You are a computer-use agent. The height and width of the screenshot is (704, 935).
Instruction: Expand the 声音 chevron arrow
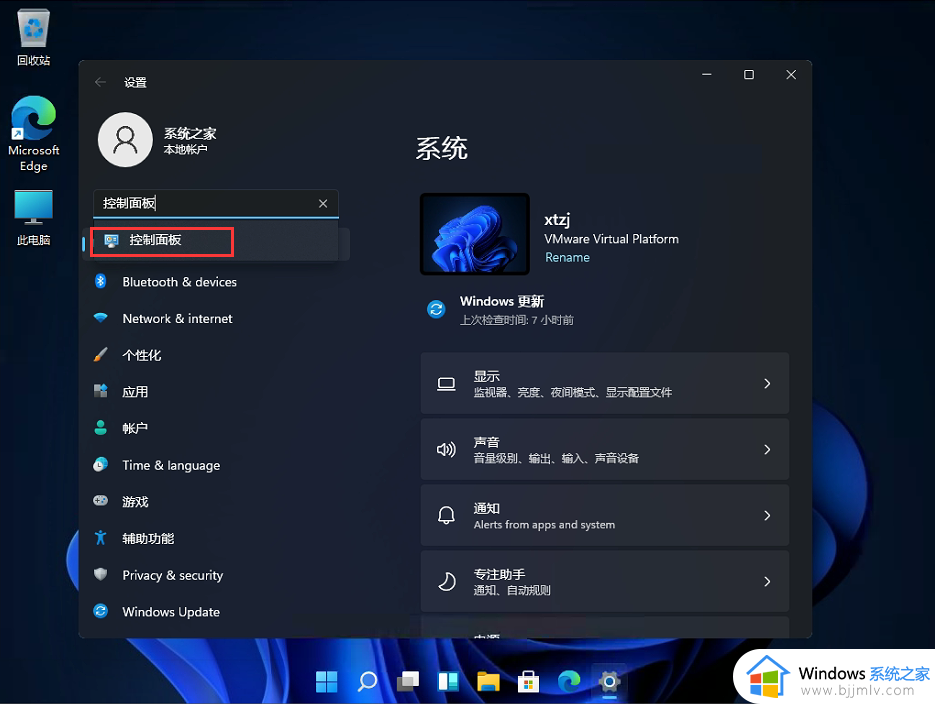pyautogui.click(x=767, y=450)
